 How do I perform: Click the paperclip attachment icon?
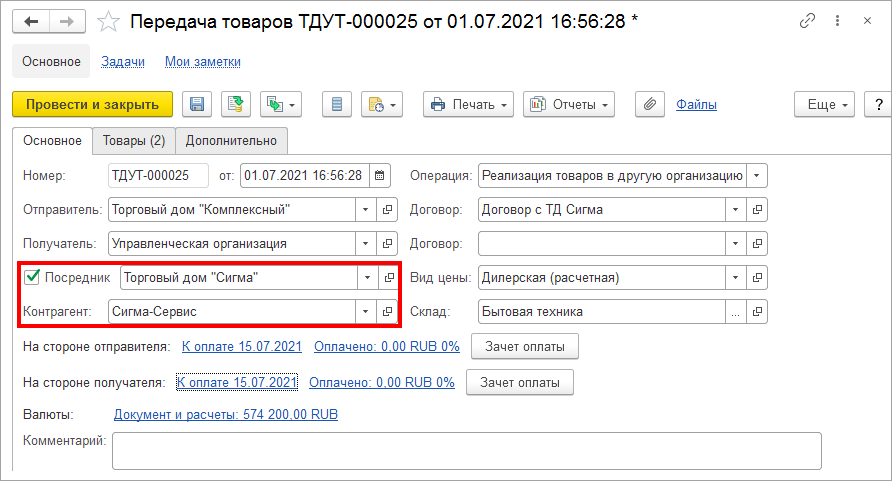coord(651,104)
